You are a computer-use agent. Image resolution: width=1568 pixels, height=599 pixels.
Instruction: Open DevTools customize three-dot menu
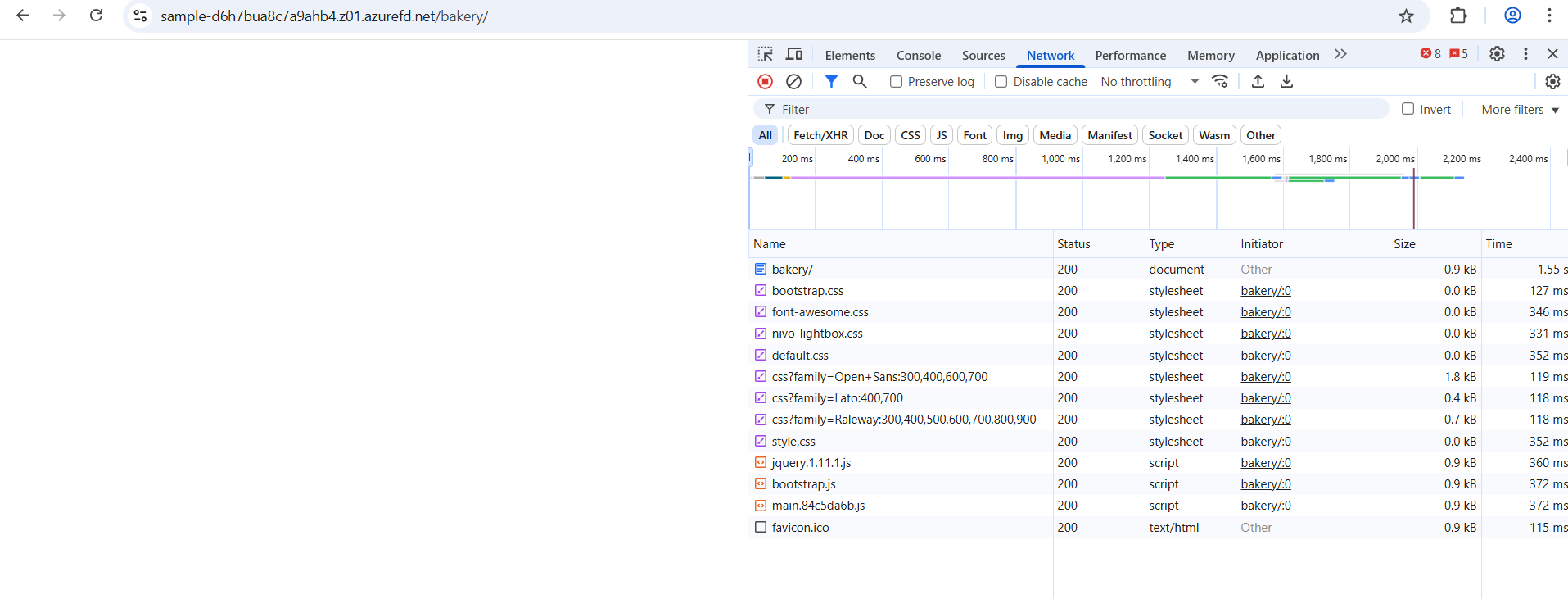[1525, 54]
